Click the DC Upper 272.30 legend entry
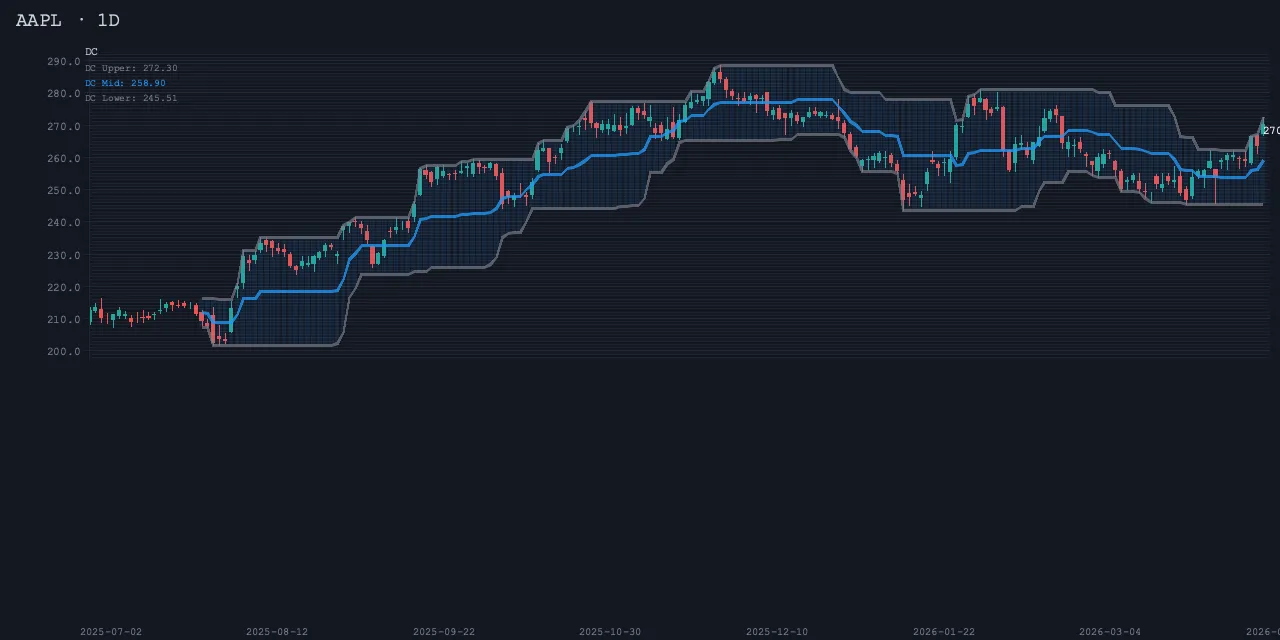This screenshot has height=640, width=1280. pyautogui.click(x=131, y=68)
